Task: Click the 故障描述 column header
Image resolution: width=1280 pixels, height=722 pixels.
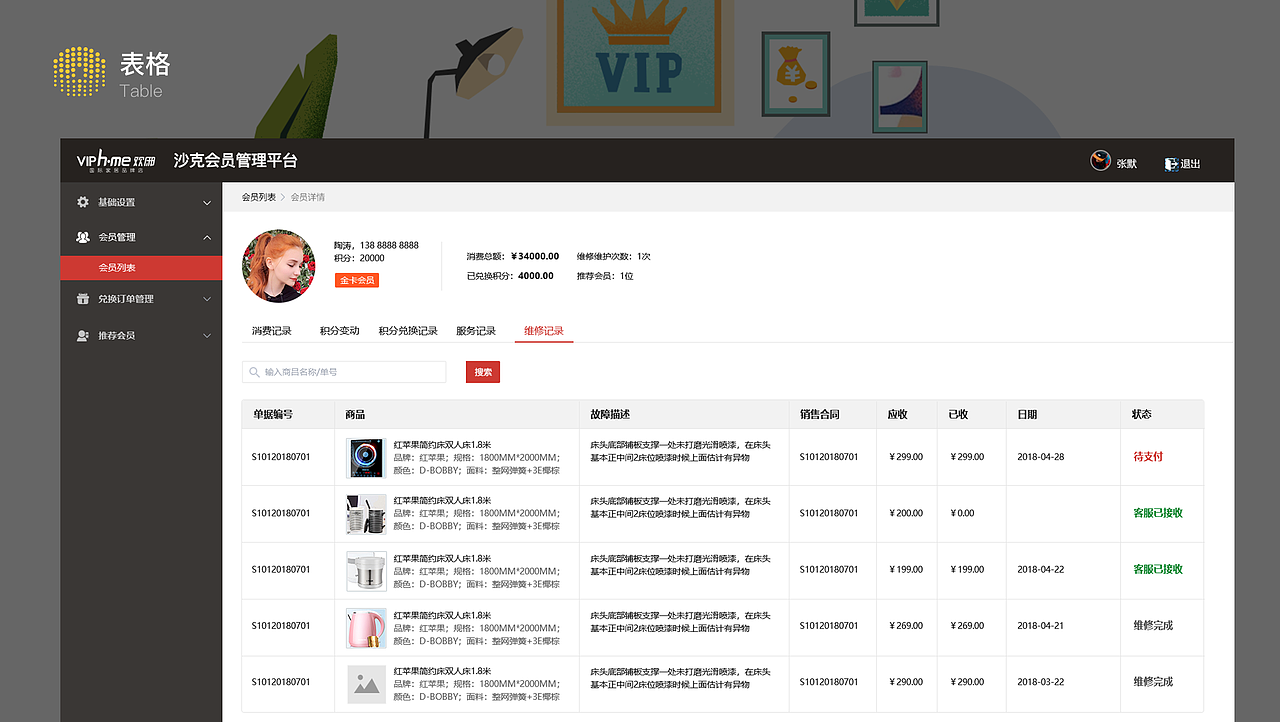Action: (610, 414)
